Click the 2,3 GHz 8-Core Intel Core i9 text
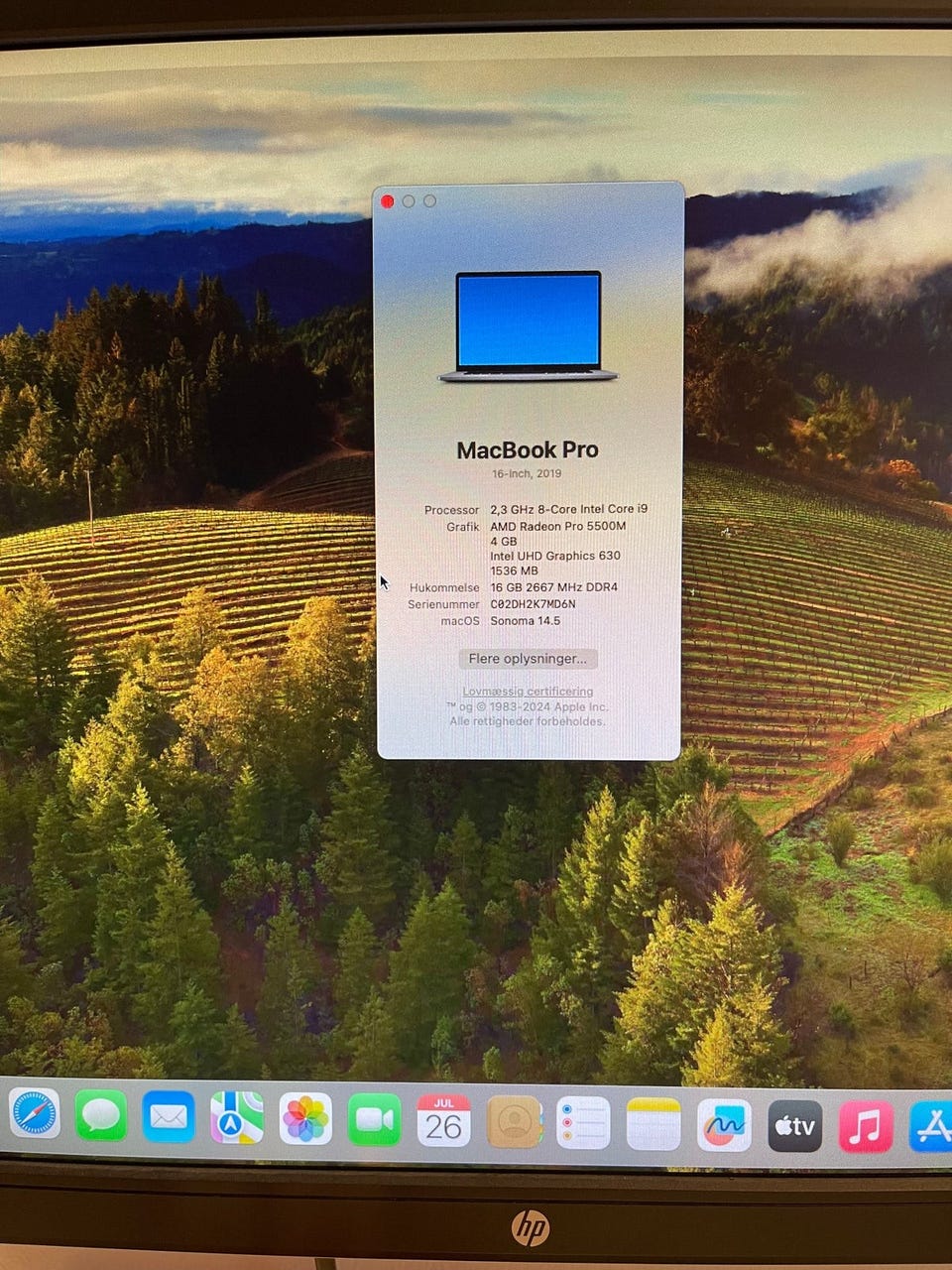952x1270 pixels. [x=569, y=509]
